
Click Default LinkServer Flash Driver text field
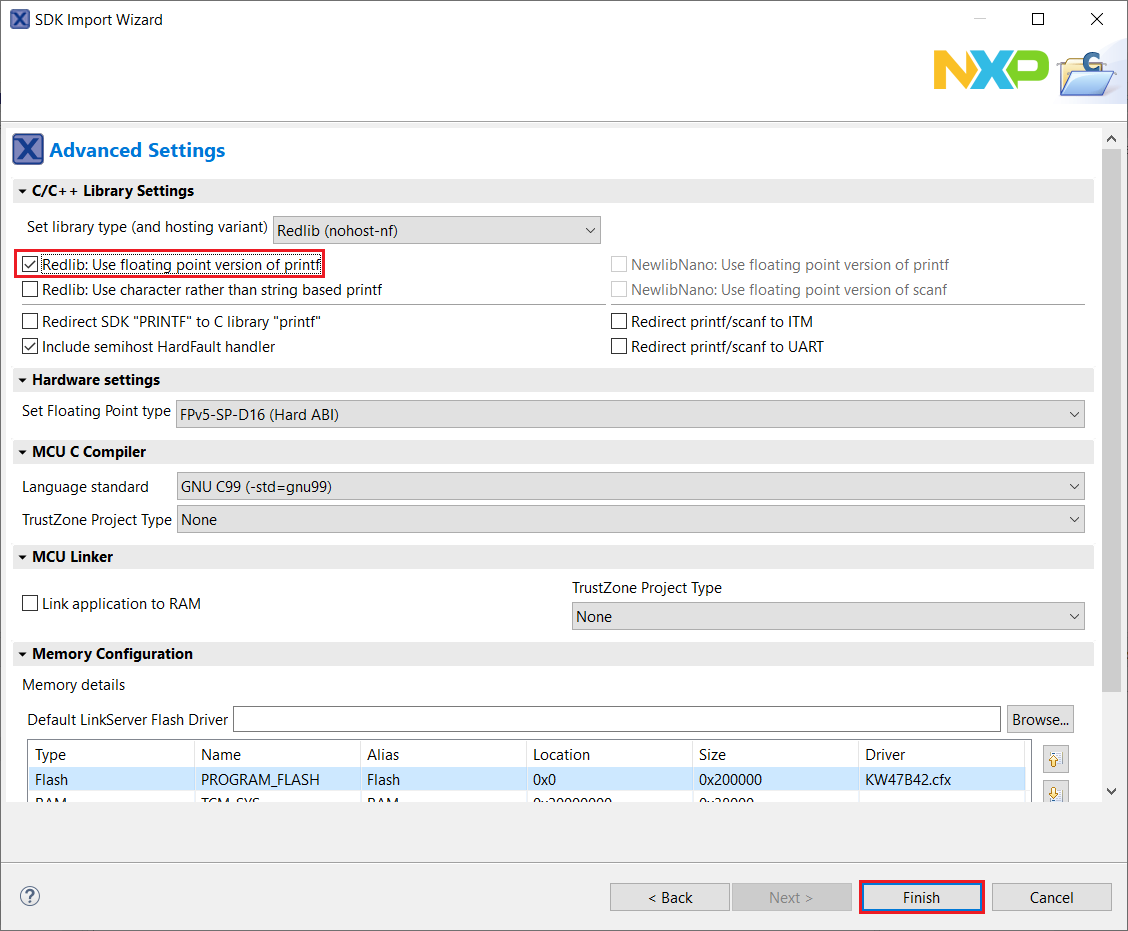616,719
